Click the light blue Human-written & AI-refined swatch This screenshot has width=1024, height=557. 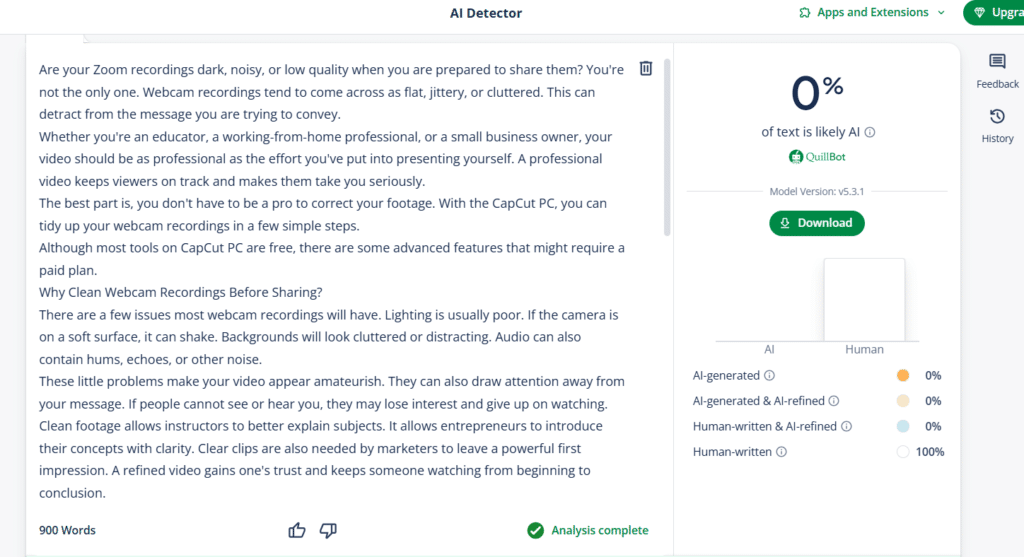click(903, 426)
